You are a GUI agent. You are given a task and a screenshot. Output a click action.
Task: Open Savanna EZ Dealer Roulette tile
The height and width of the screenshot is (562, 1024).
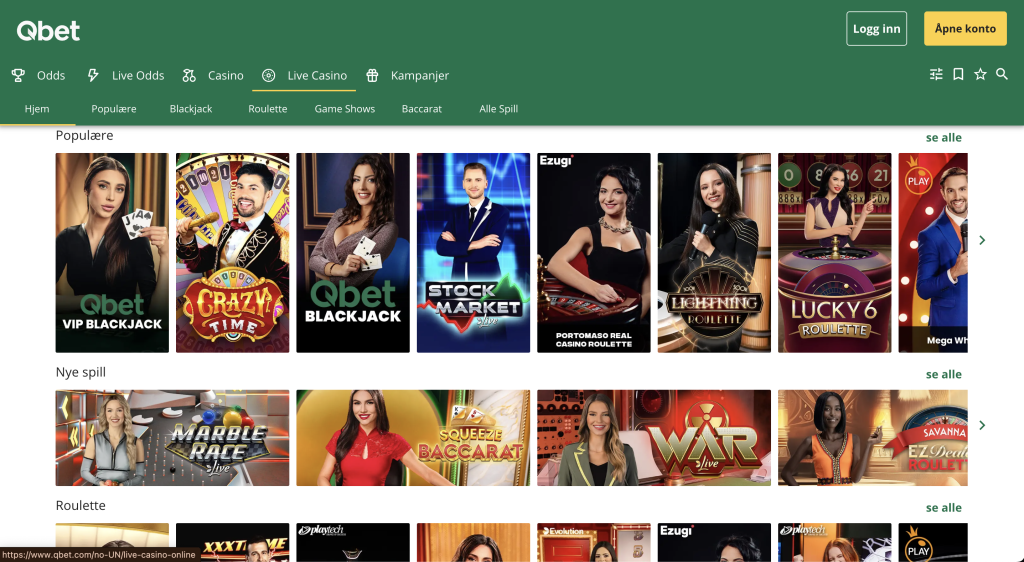click(872, 438)
